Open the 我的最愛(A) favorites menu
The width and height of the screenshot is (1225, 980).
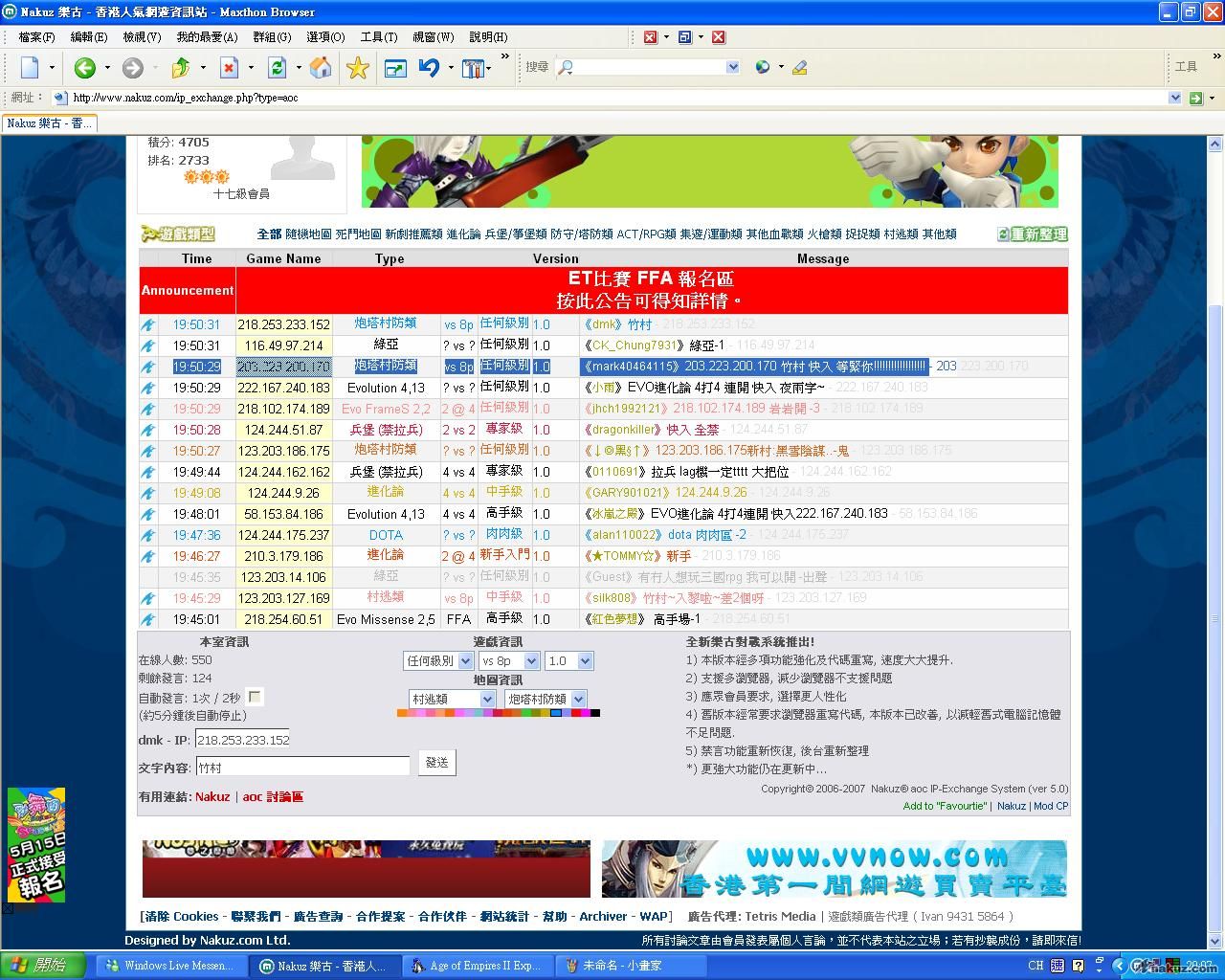[207, 36]
